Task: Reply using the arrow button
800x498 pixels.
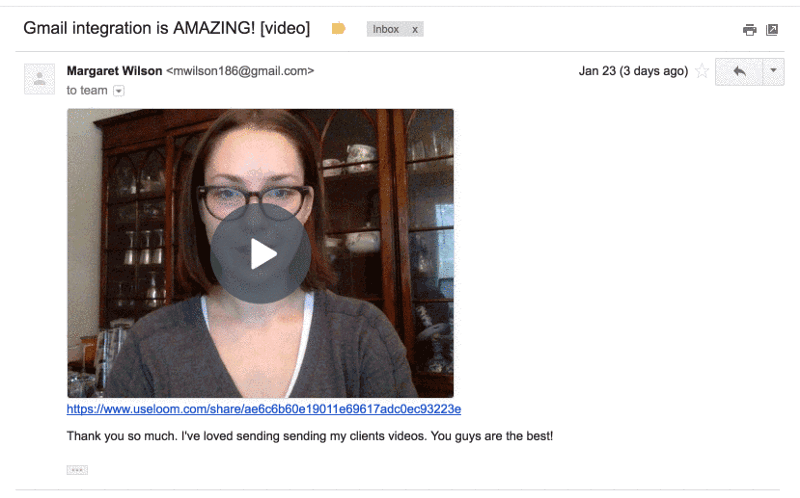Action: click(x=739, y=71)
